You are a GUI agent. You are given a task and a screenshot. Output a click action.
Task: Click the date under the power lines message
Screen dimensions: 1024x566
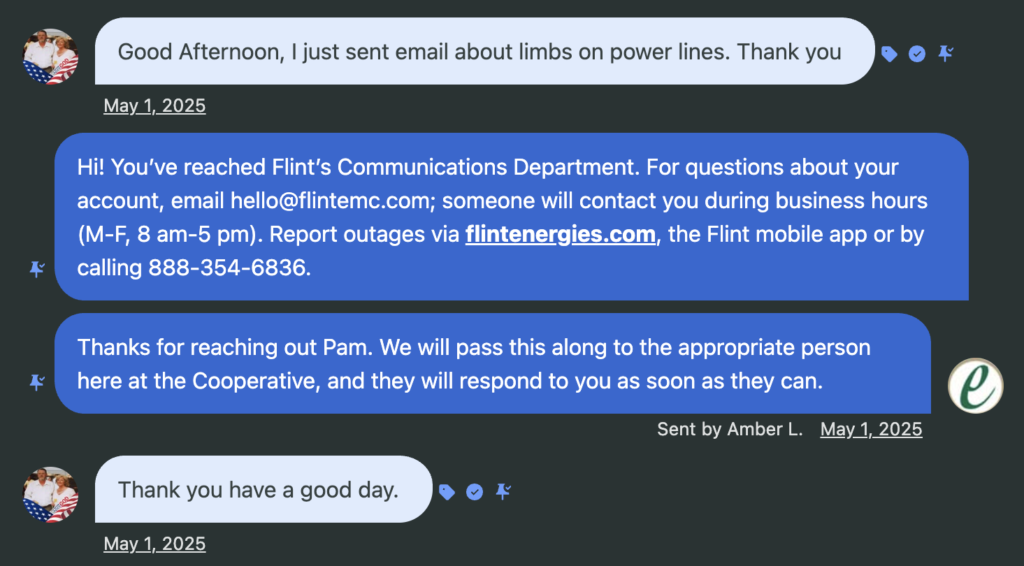(x=154, y=105)
